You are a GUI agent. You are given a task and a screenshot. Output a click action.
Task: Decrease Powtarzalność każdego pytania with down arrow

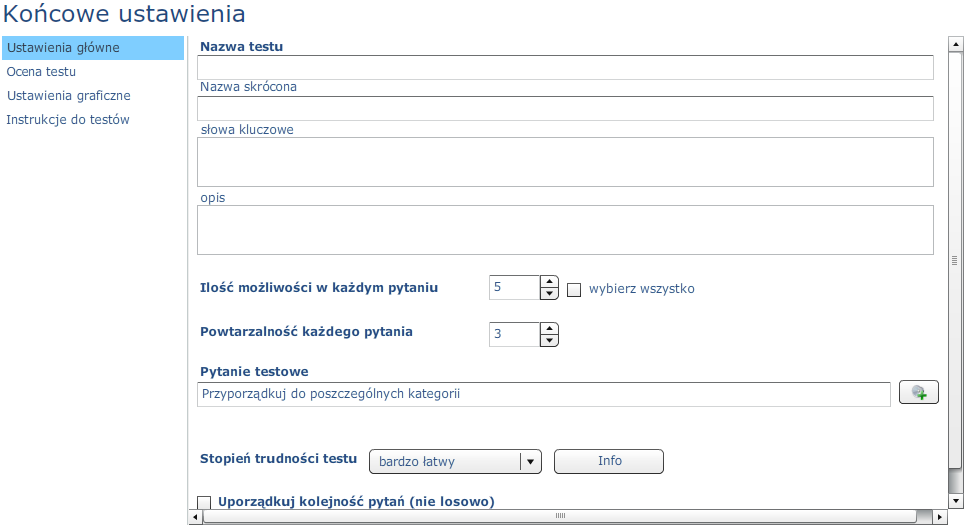(x=549, y=340)
